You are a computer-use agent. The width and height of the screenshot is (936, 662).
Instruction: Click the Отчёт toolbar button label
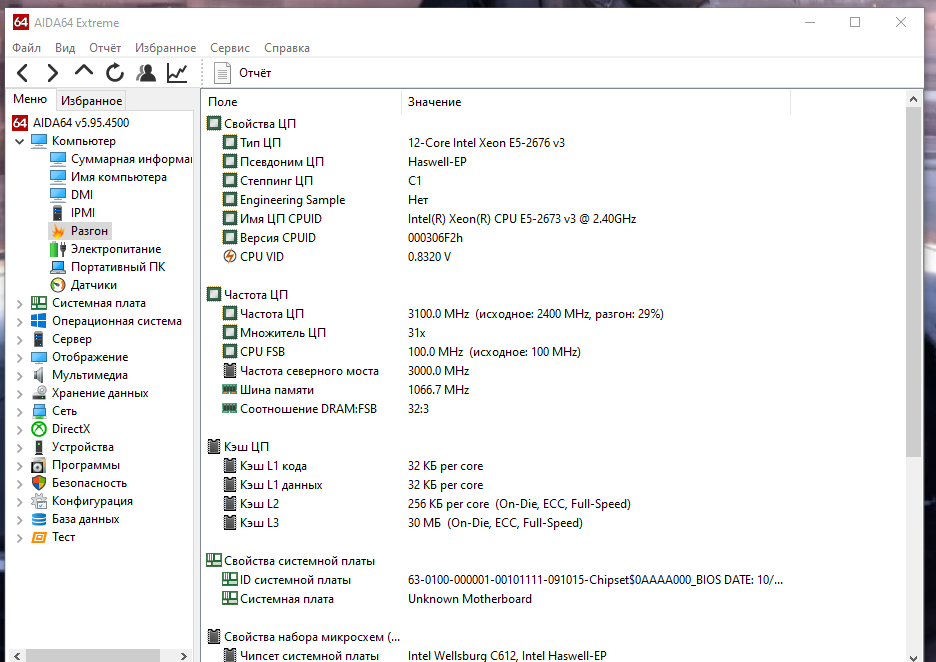255,73
